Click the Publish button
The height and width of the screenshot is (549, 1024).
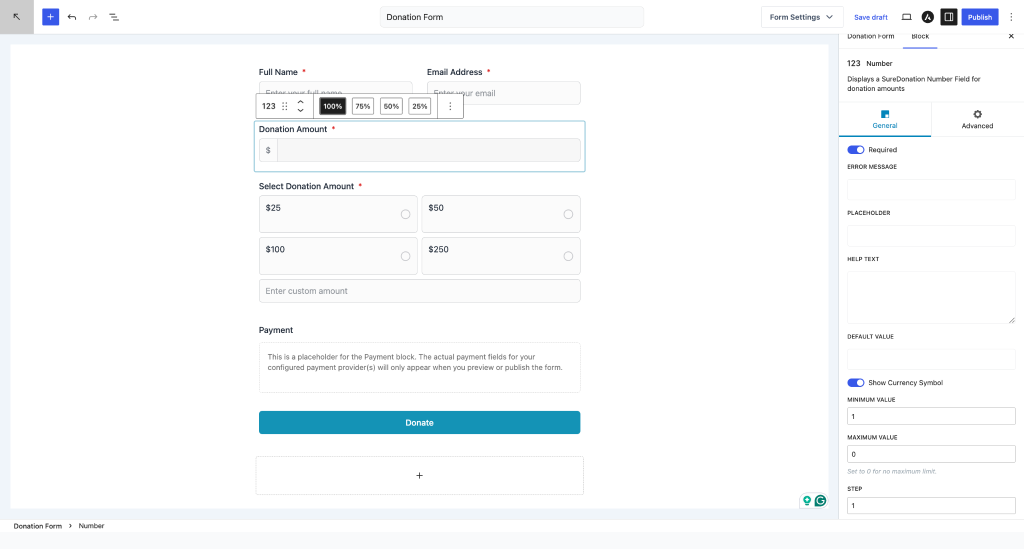pyautogui.click(x=980, y=17)
